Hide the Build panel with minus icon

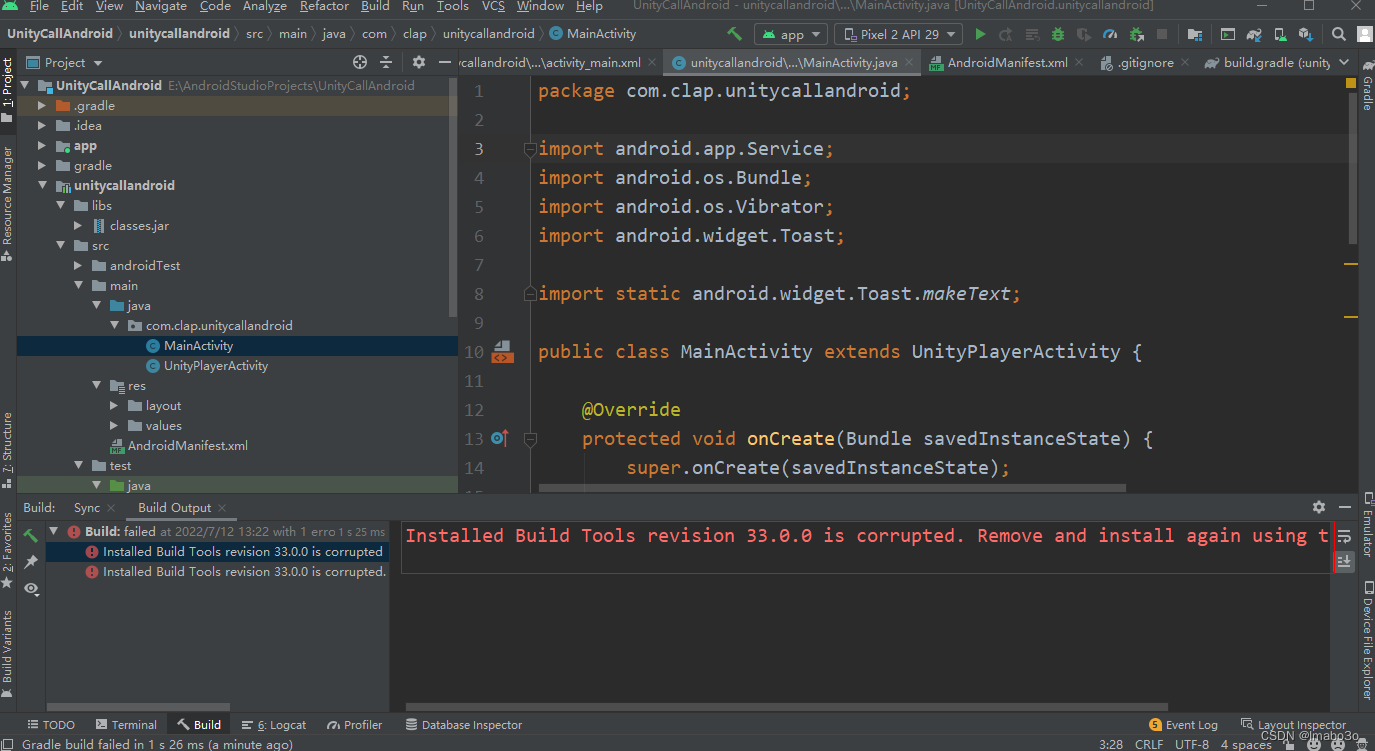pos(1344,507)
